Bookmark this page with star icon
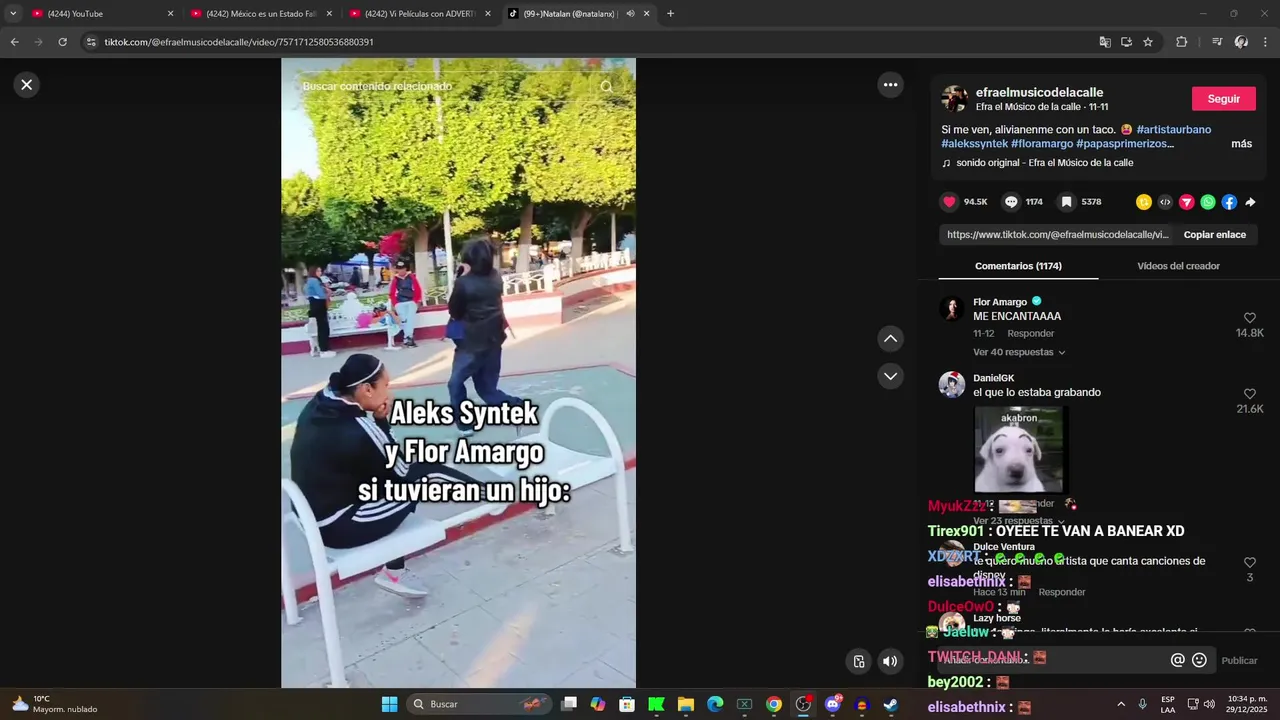Screen dimensions: 1280x720 (1148, 42)
